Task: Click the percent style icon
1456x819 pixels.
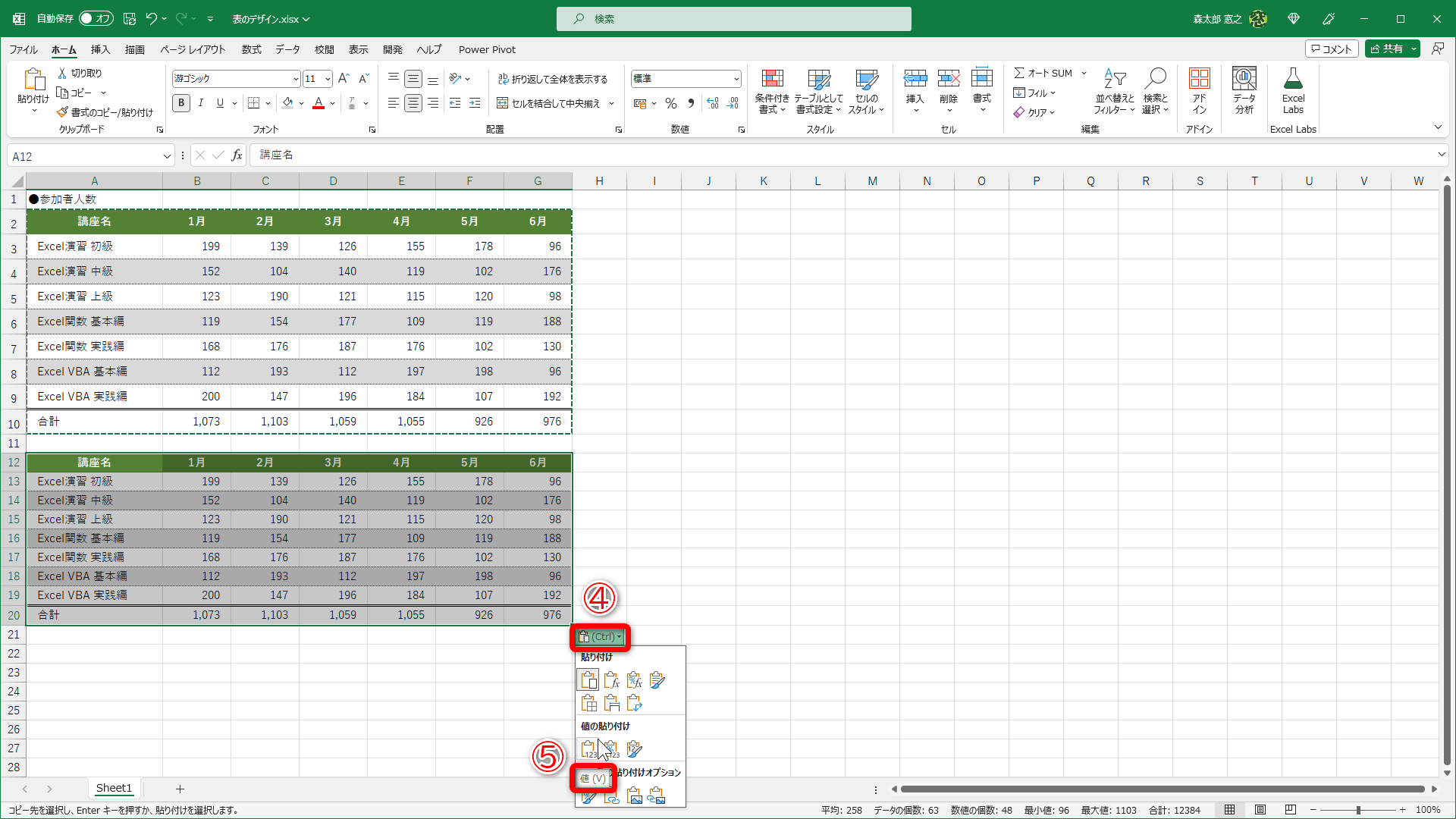Action: [x=670, y=103]
